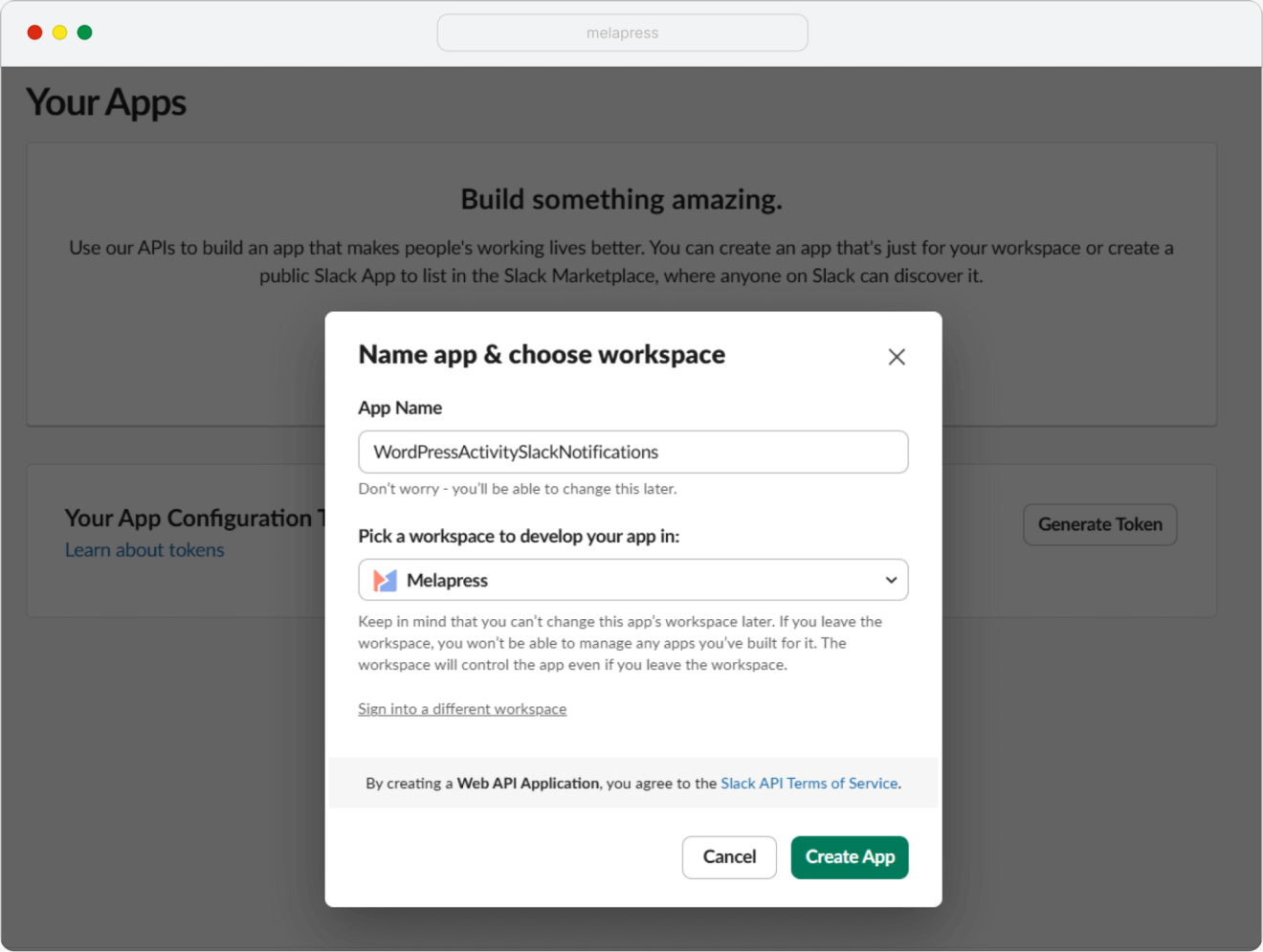Click the Your Apps page heading

coord(106,102)
